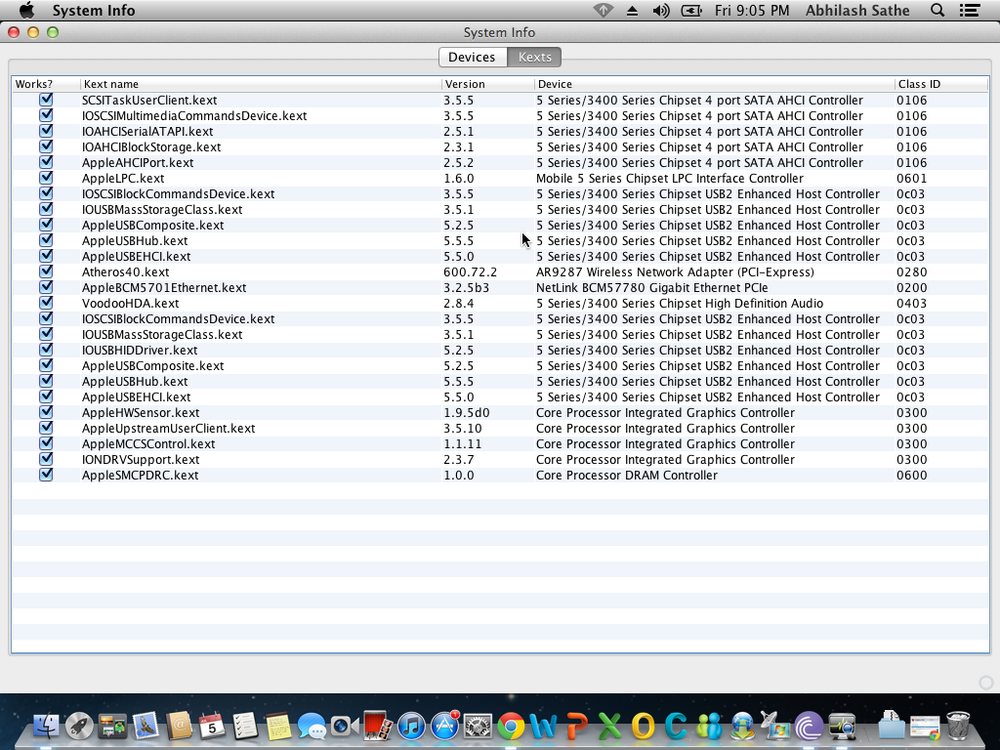Launch Microsoft Excel from the dock
The width and height of the screenshot is (1000, 750).
click(610, 724)
